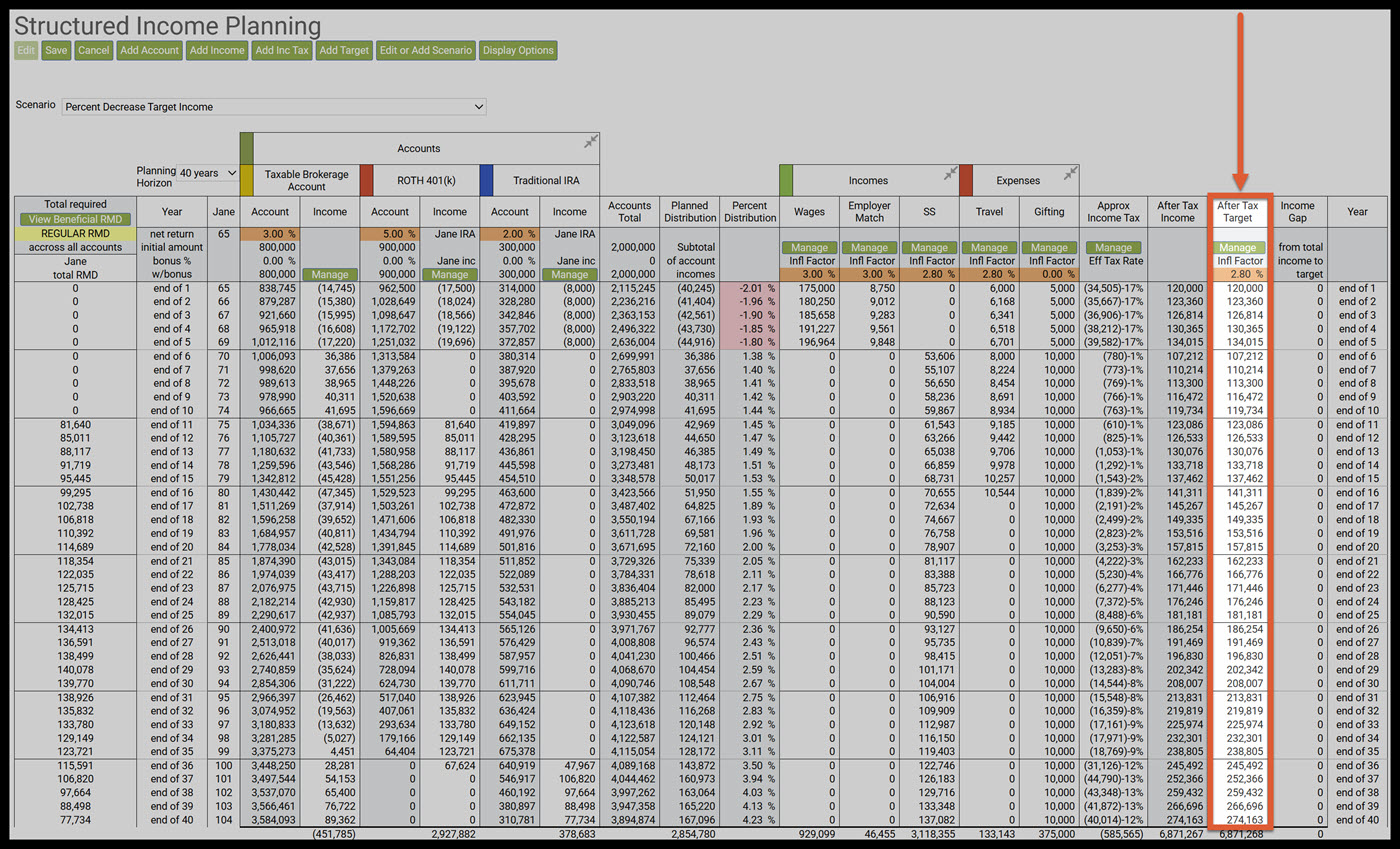Click the Add Income button
The width and height of the screenshot is (1400, 849).
217,50
